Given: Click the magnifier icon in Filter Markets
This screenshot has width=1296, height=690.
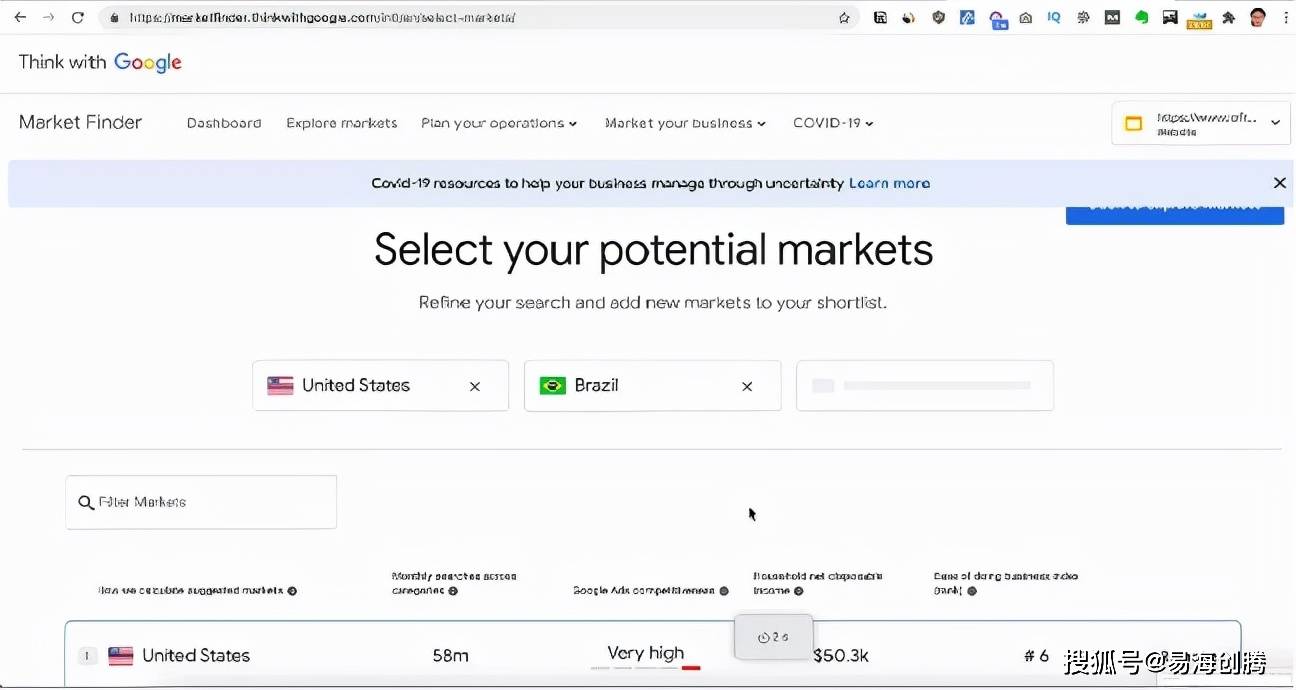Looking at the screenshot, I should tap(86, 502).
